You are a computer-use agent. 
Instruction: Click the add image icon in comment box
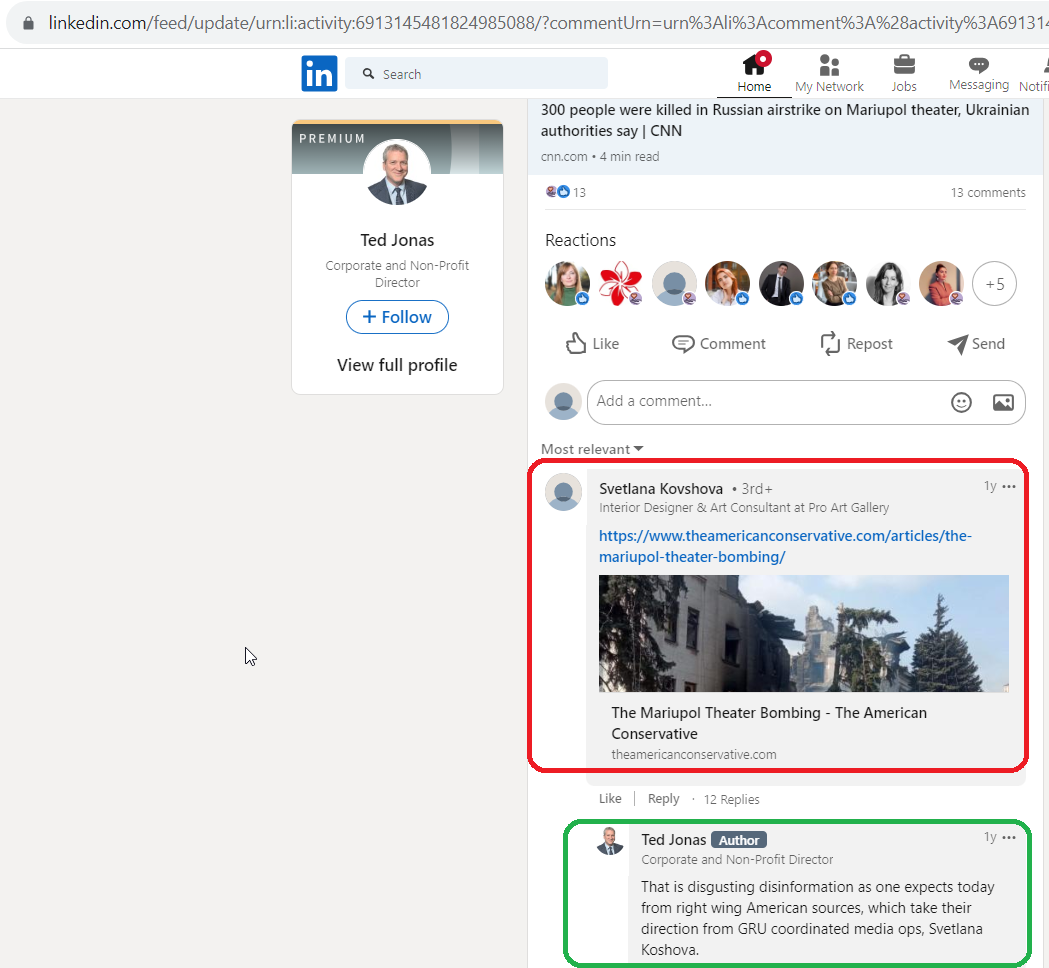pyautogui.click(x=1003, y=402)
